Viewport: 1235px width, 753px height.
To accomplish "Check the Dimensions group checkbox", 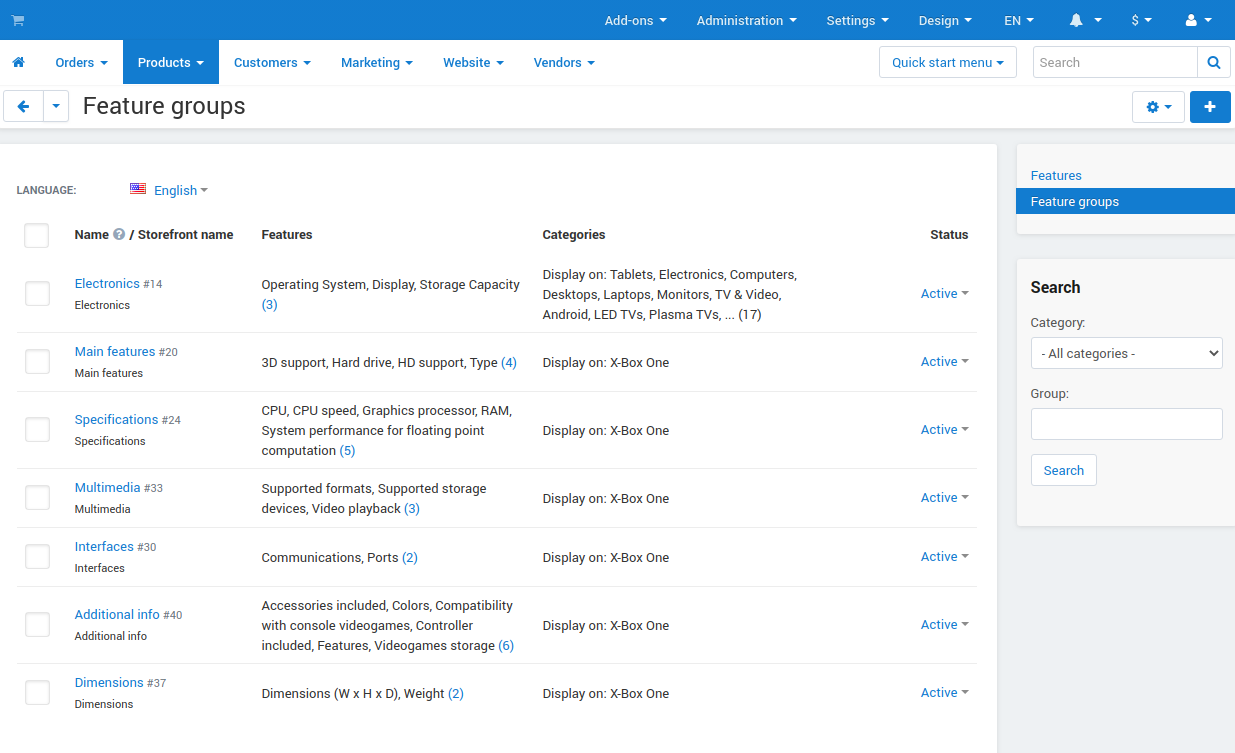I will click(x=37, y=692).
